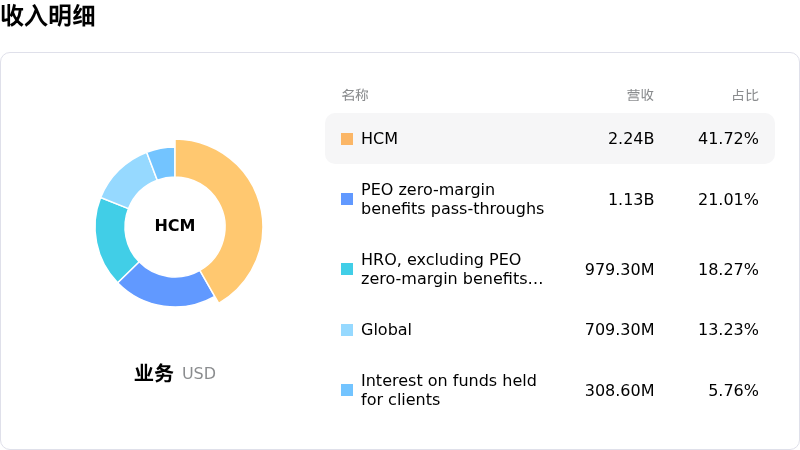The height and width of the screenshot is (450, 800).
Task: Click Interest on funds held for clients
Action: coord(448,390)
